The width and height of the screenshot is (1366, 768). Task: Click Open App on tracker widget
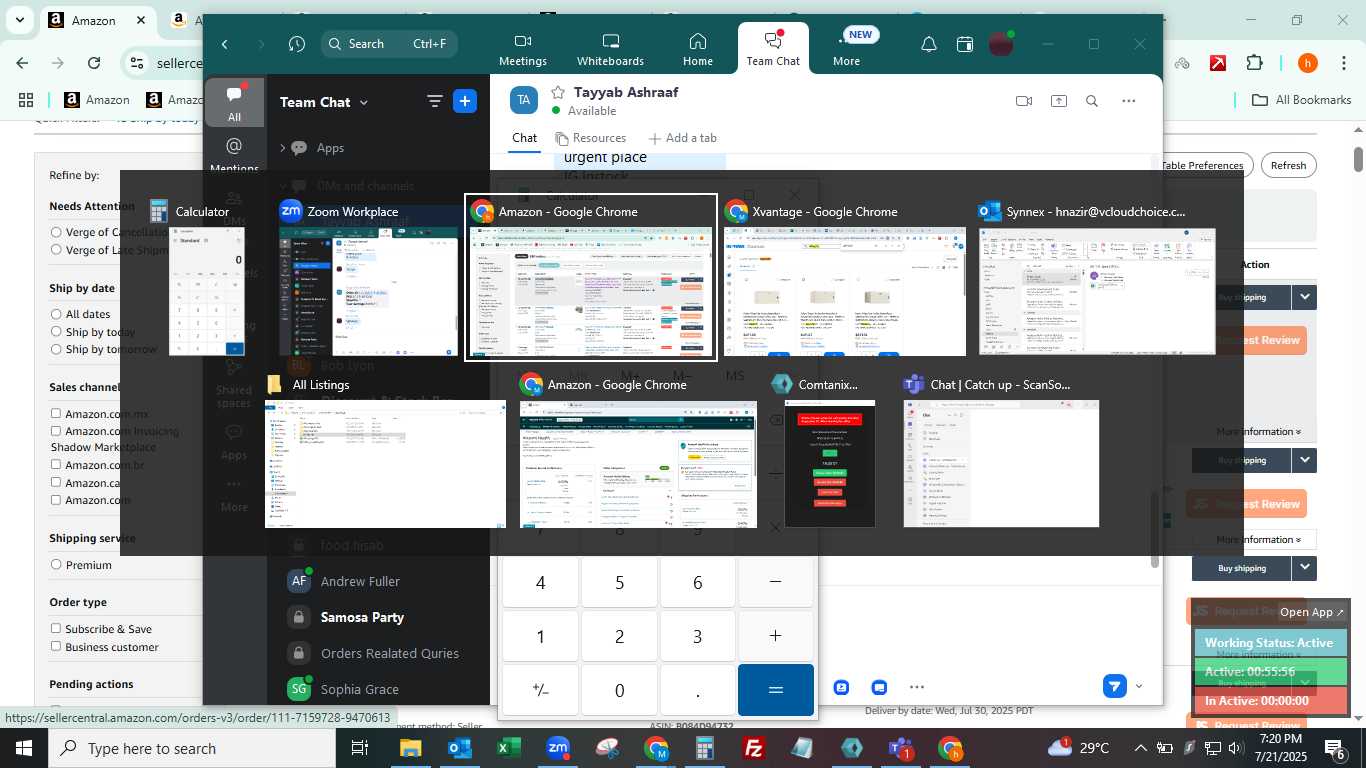point(1313,612)
